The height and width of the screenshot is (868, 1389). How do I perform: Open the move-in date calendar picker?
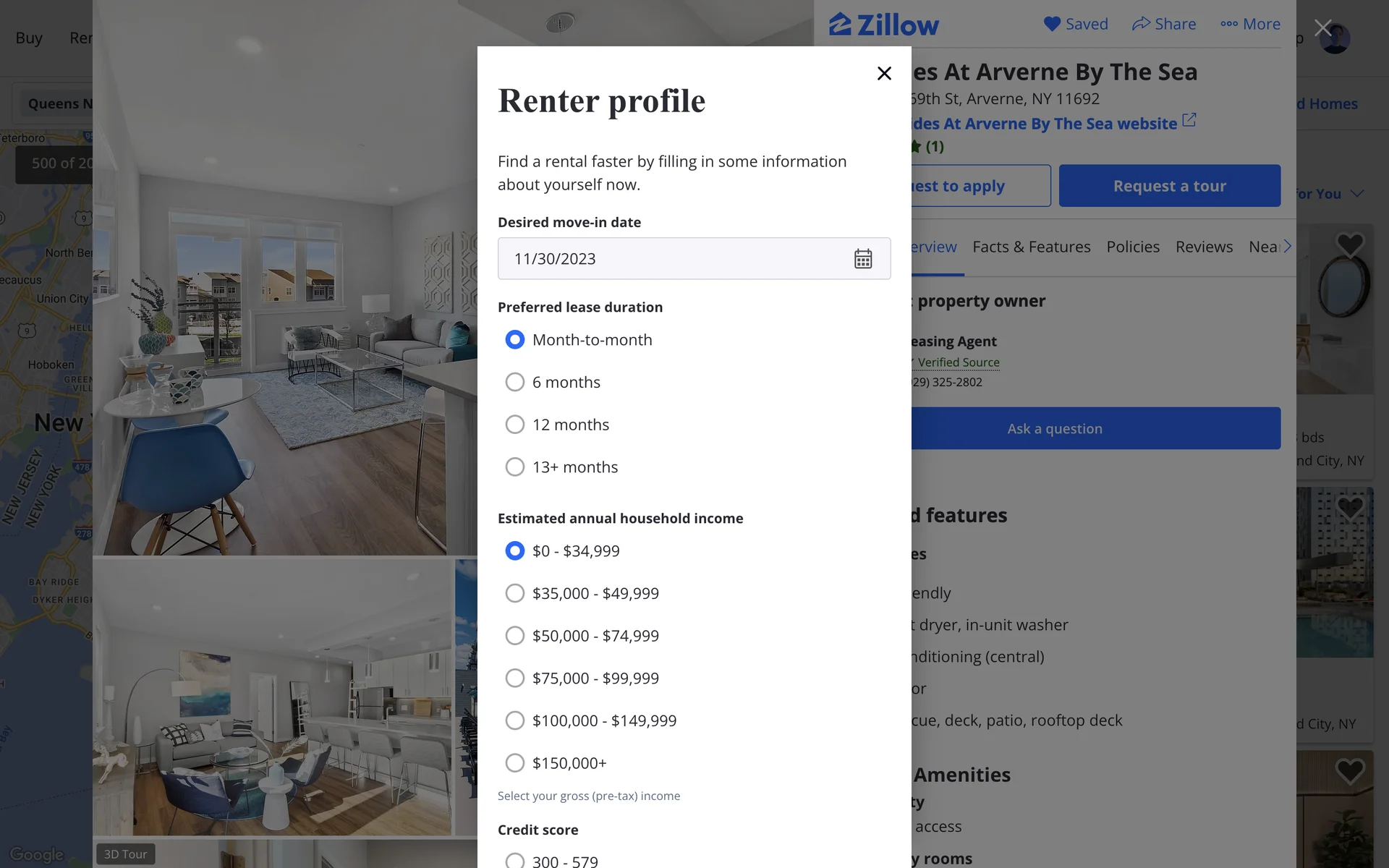tap(862, 259)
